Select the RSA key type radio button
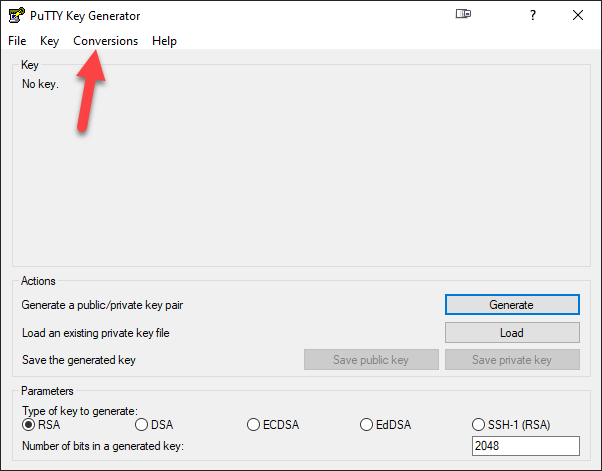Screen dimensions: 602x471 [29, 425]
